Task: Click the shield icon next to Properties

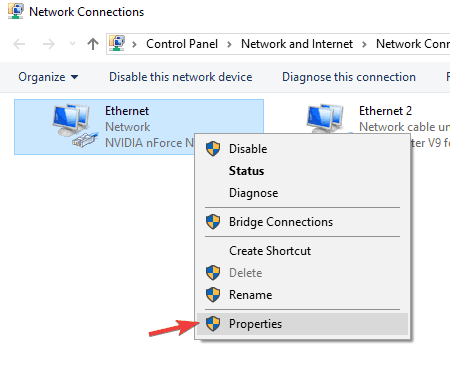Action: tap(213, 324)
